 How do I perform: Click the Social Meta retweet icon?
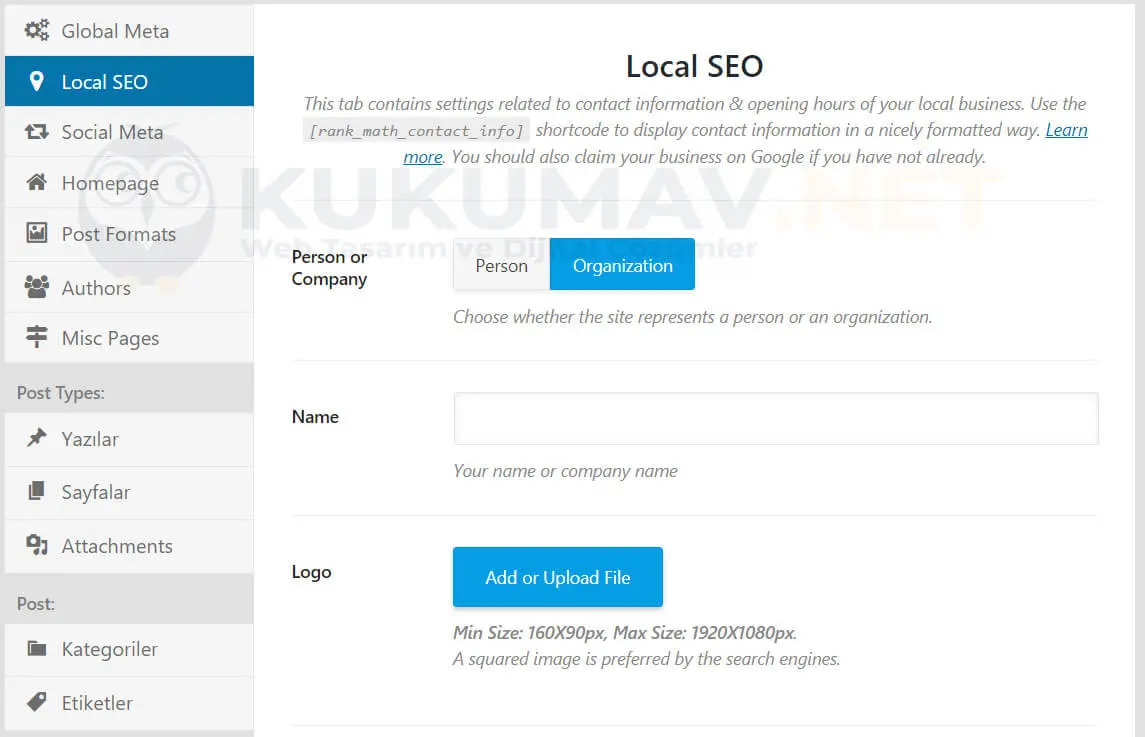point(37,131)
